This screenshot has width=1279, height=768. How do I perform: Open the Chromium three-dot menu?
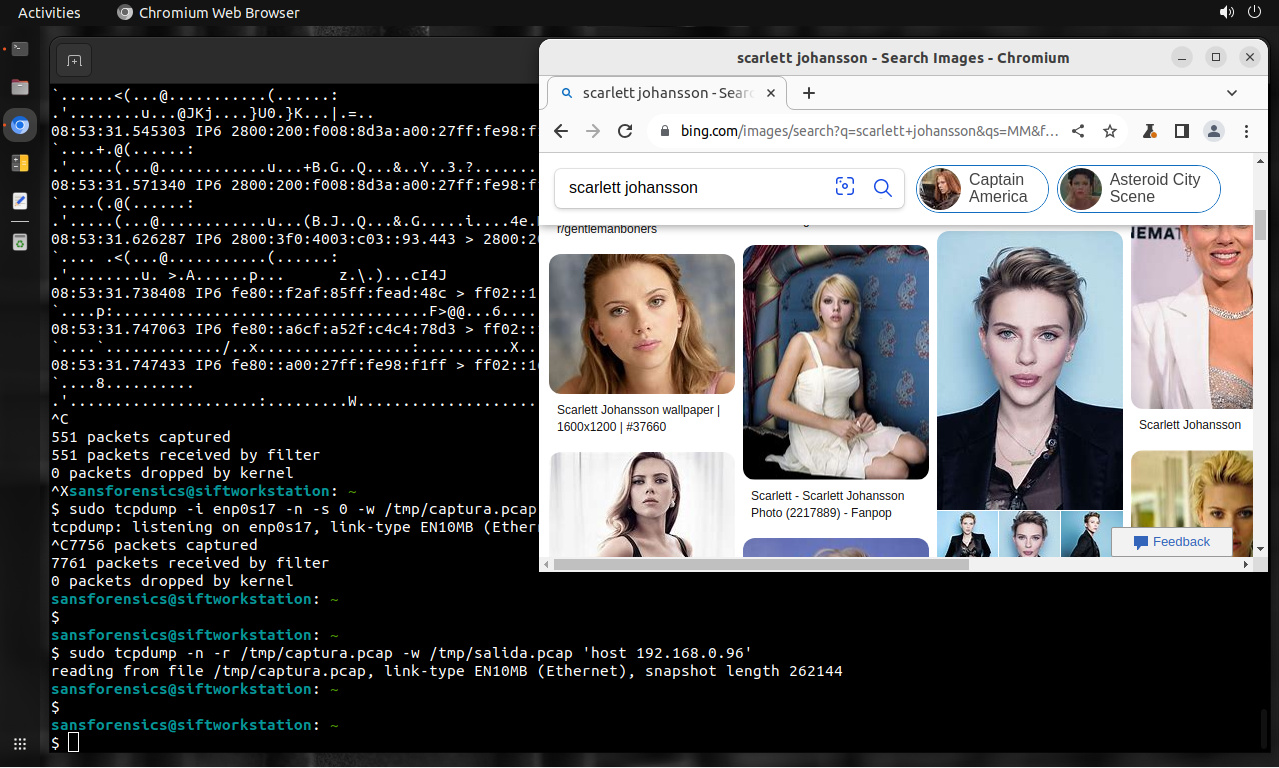point(1246,131)
